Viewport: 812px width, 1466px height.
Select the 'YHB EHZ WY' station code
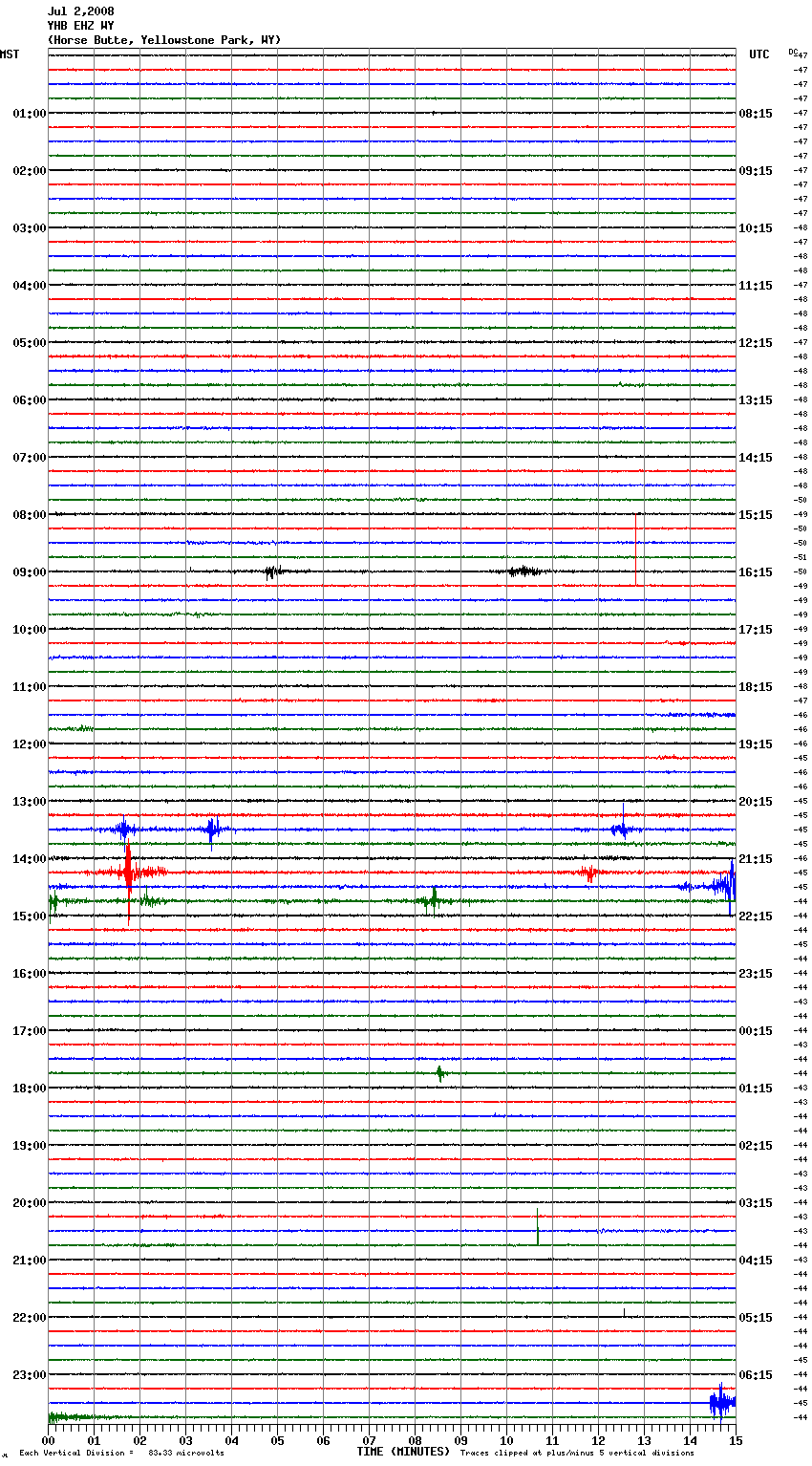coord(81,26)
